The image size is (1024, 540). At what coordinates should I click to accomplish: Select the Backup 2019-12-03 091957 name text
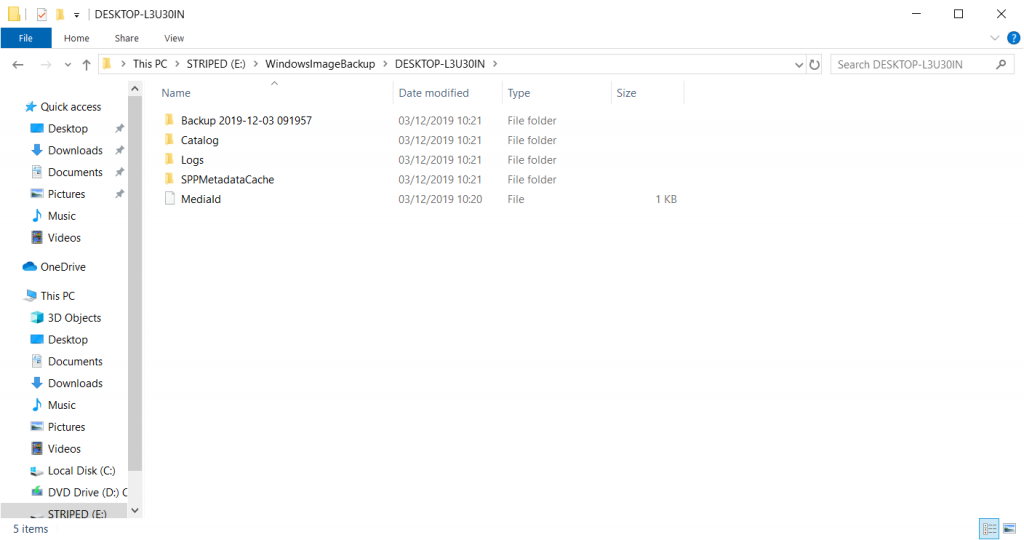pos(246,120)
